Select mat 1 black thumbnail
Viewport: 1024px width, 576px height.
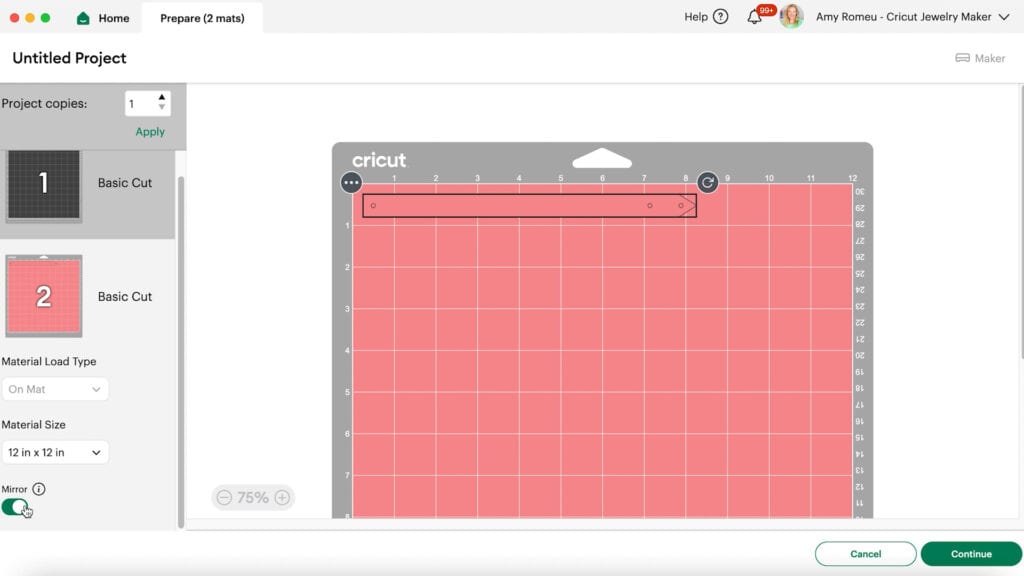coord(44,184)
